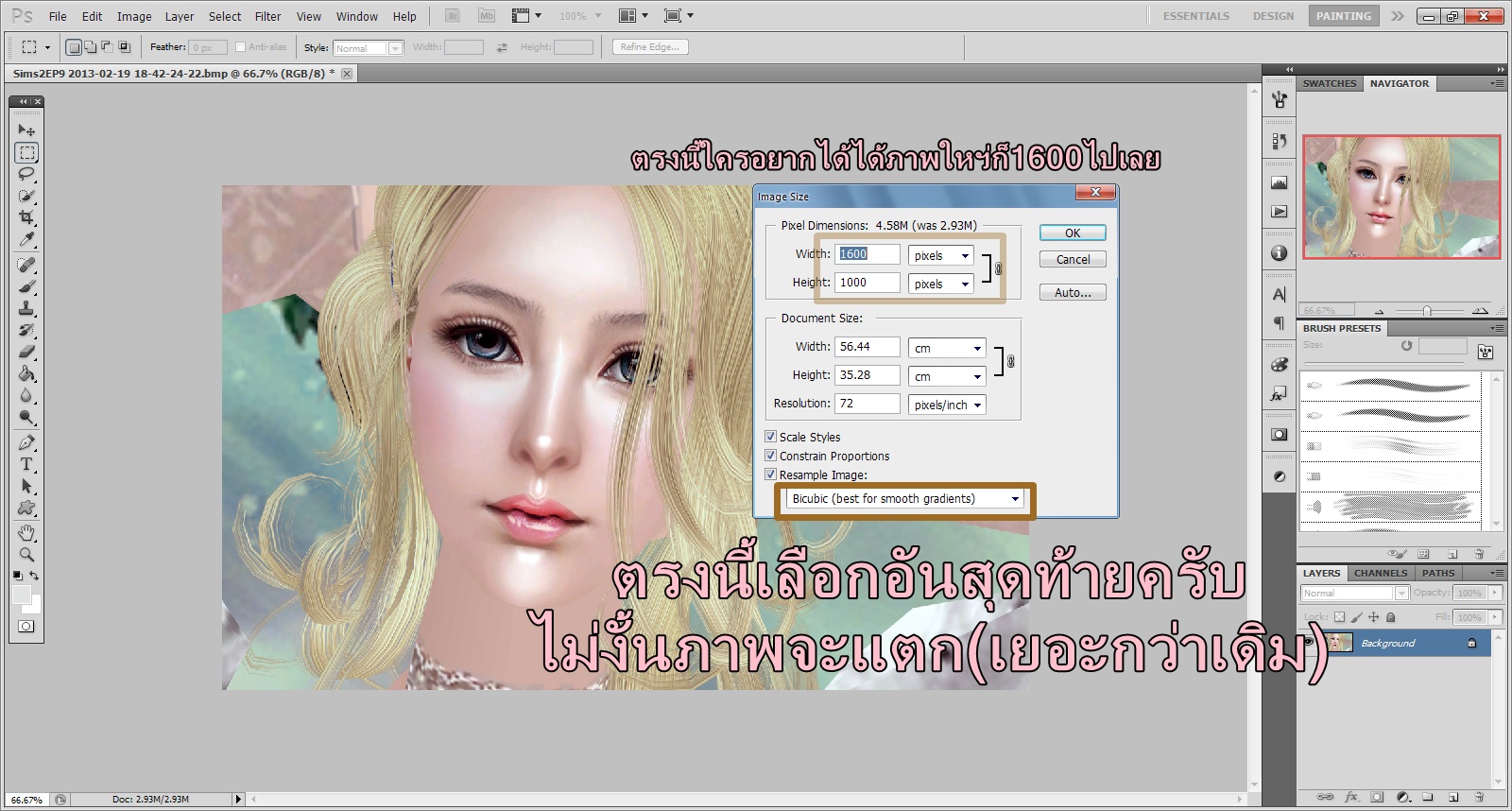Select the Path Selection tool
The height and width of the screenshot is (811, 1512).
[26, 486]
